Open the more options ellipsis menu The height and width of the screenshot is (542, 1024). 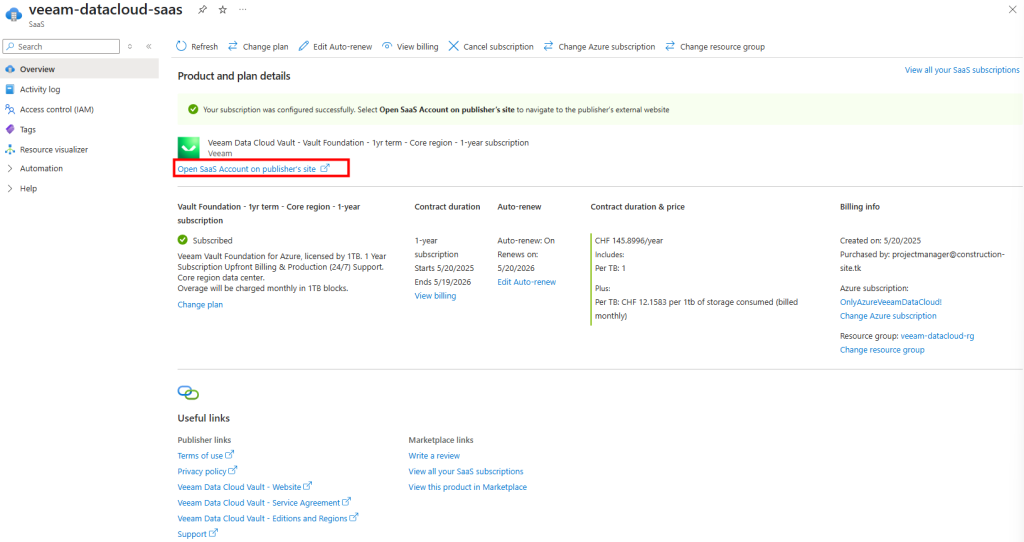pyautogui.click(x=243, y=10)
